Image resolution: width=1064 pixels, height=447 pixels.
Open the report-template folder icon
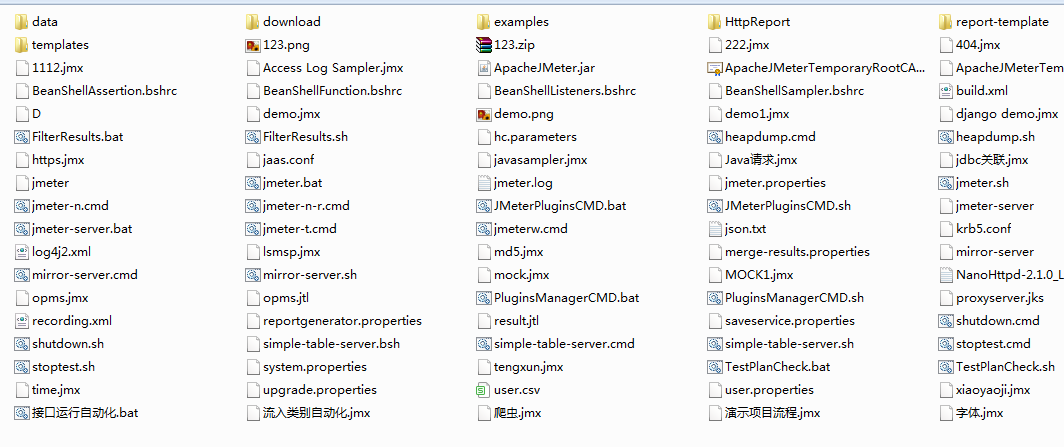[x=945, y=22]
